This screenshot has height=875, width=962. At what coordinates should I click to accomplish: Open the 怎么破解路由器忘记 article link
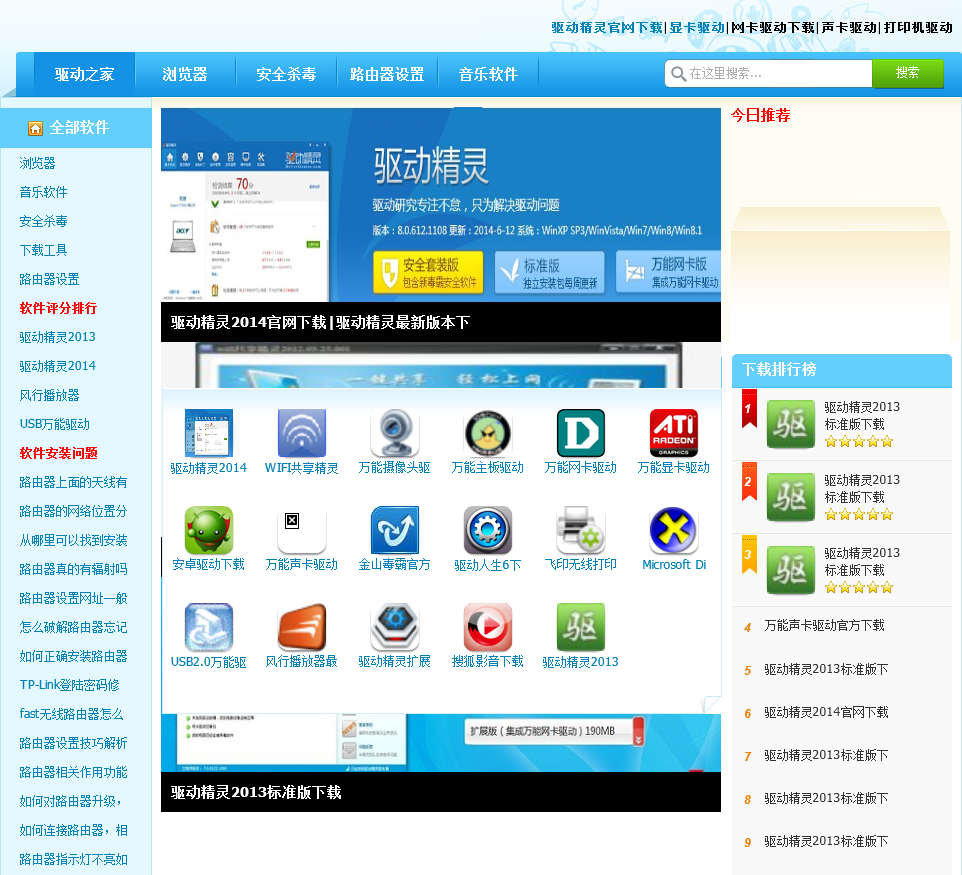pyautogui.click(x=74, y=627)
